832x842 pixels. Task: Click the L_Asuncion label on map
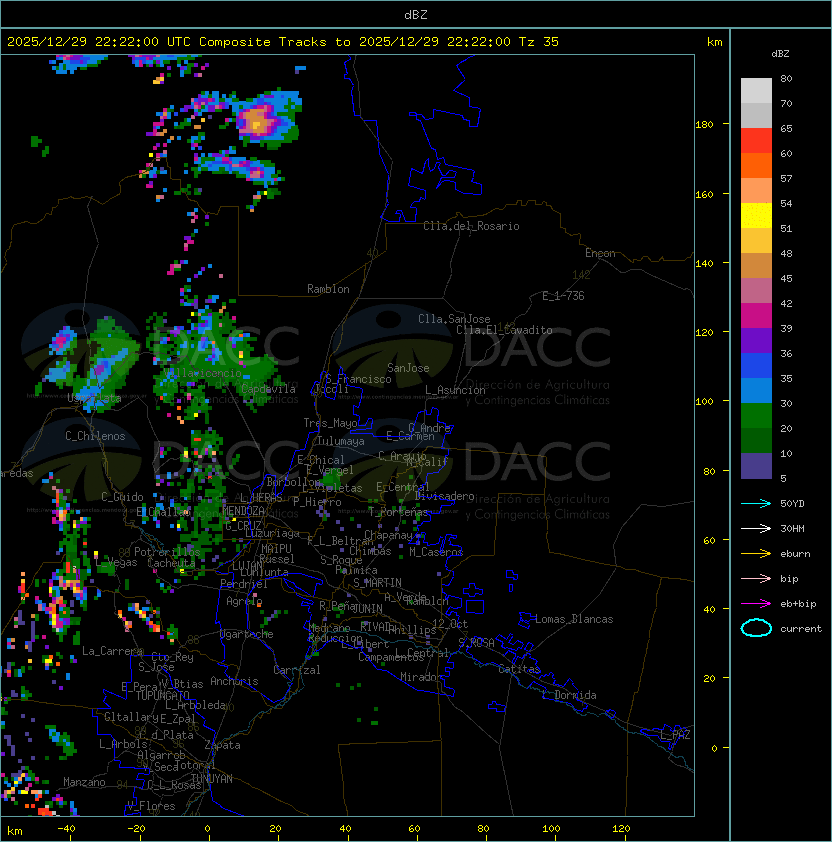click(455, 390)
